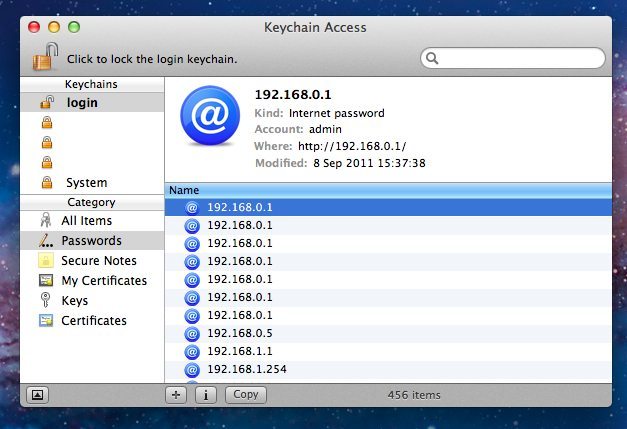The image size is (627, 429).
Task: Select the 192.168.1.254 password entry
Action: (388, 369)
